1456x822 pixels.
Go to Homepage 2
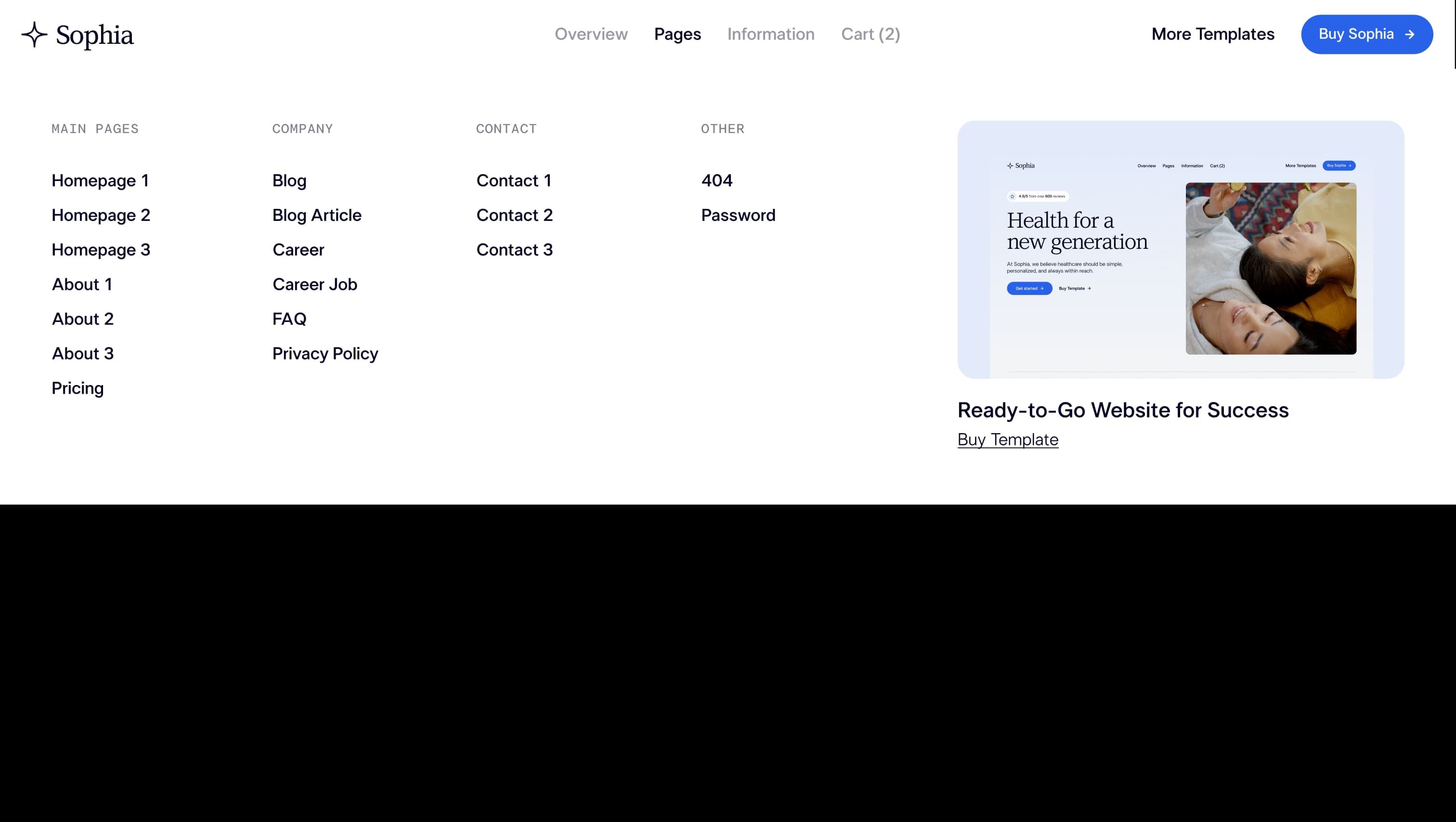[x=101, y=215]
